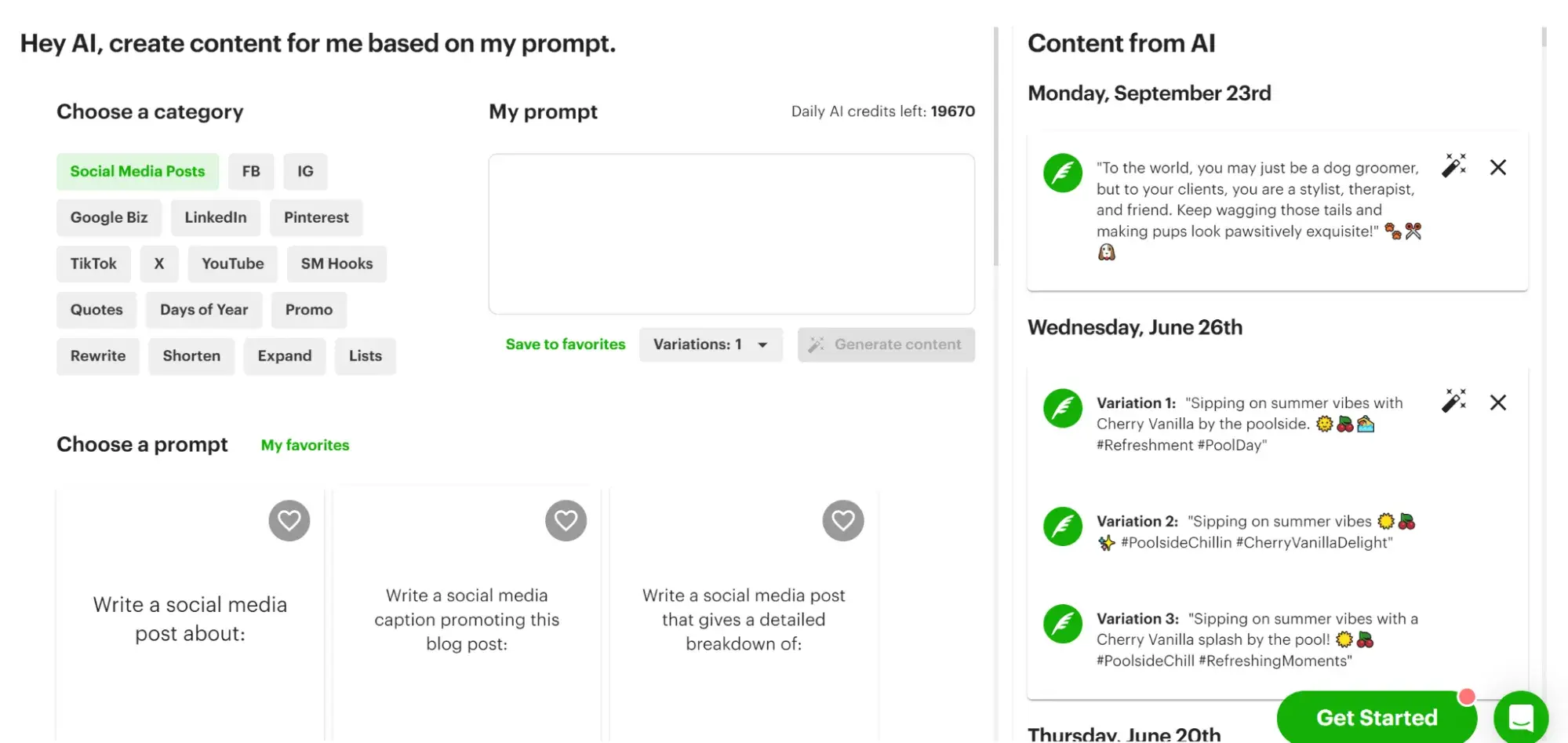Switch to the FB category
The image size is (1568, 743).
(251, 171)
